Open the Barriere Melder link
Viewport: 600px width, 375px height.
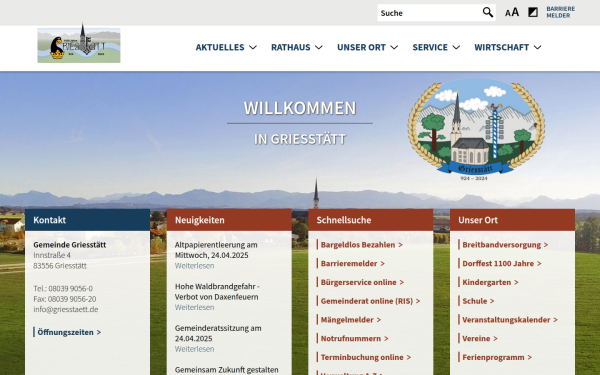point(561,12)
